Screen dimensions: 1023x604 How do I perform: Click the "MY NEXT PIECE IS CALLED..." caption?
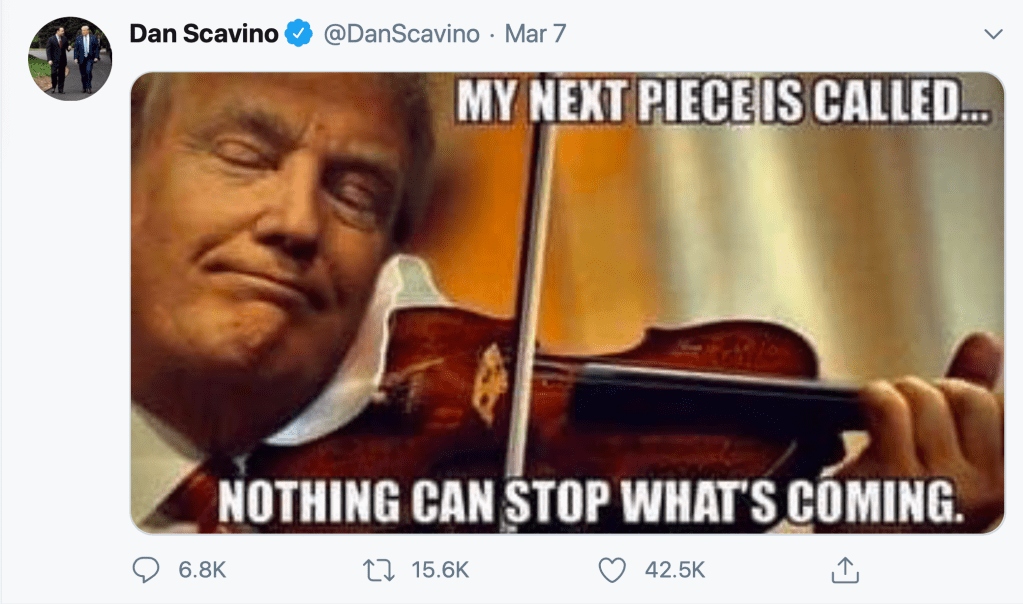click(x=720, y=105)
